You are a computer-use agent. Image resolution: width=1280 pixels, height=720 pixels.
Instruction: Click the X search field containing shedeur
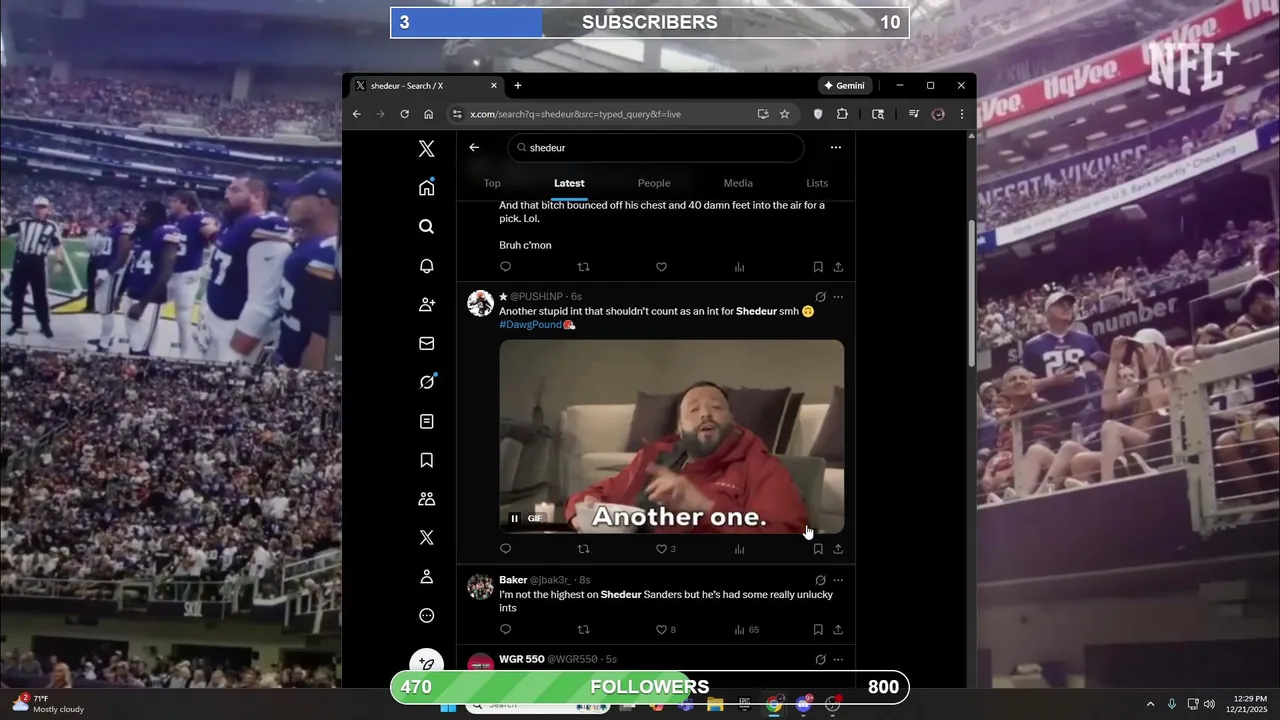[655, 148]
